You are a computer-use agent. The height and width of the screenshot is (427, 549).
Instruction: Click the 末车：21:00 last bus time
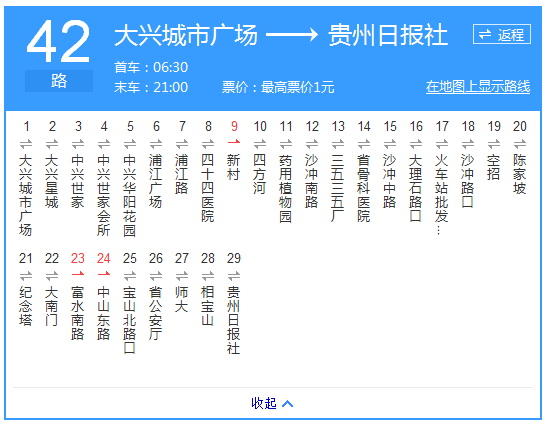click(151, 87)
